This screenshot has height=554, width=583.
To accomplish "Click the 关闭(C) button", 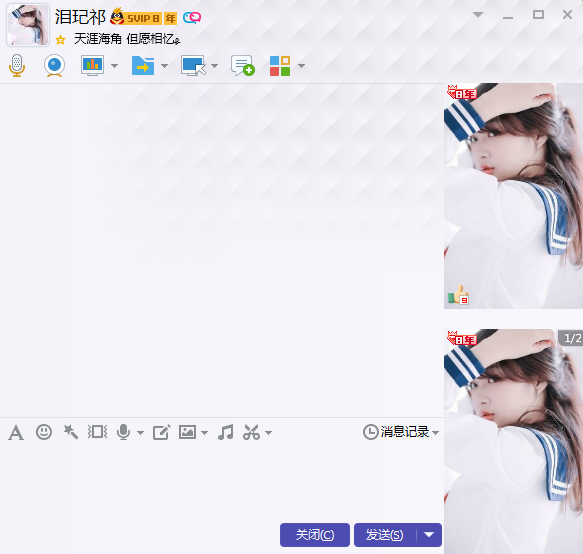I will point(315,535).
